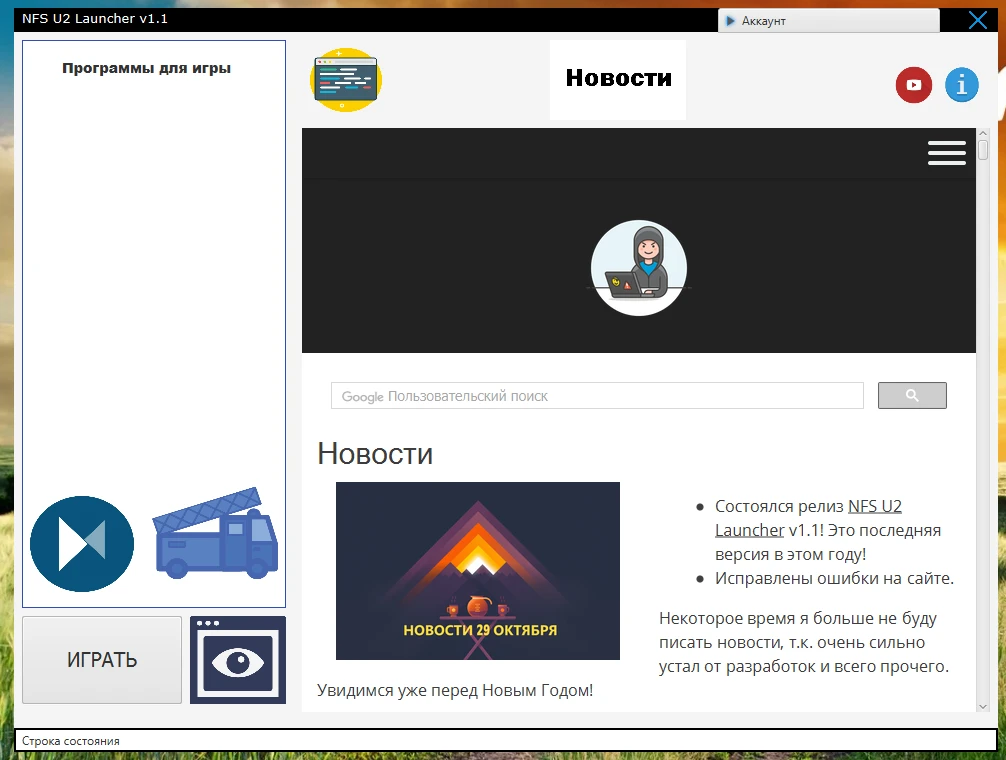Close the launcher with the blue X
Viewport: 1006px width, 760px height.
tap(977, 20)
